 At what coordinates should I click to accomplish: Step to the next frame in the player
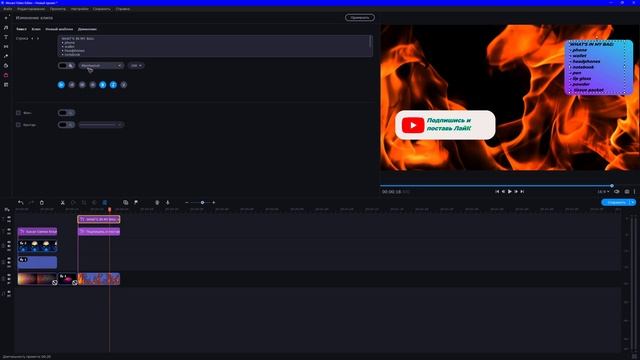click(516, 191)
